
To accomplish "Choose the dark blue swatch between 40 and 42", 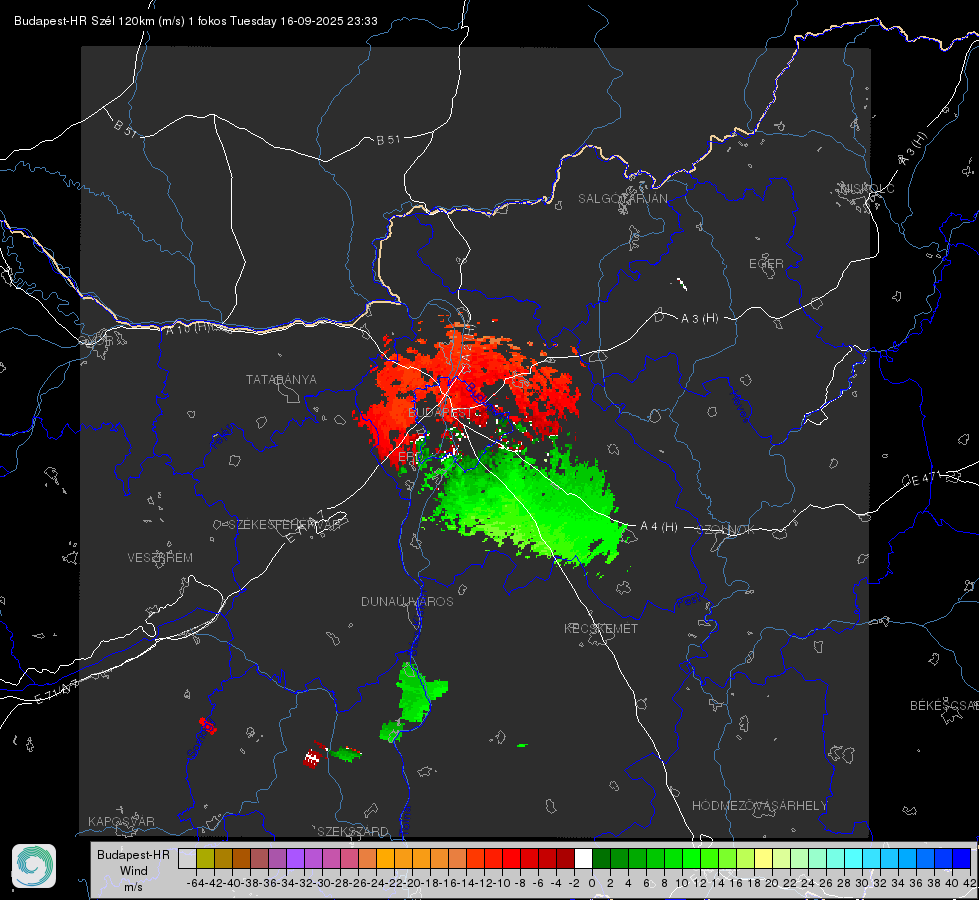I will pos(962,858).
